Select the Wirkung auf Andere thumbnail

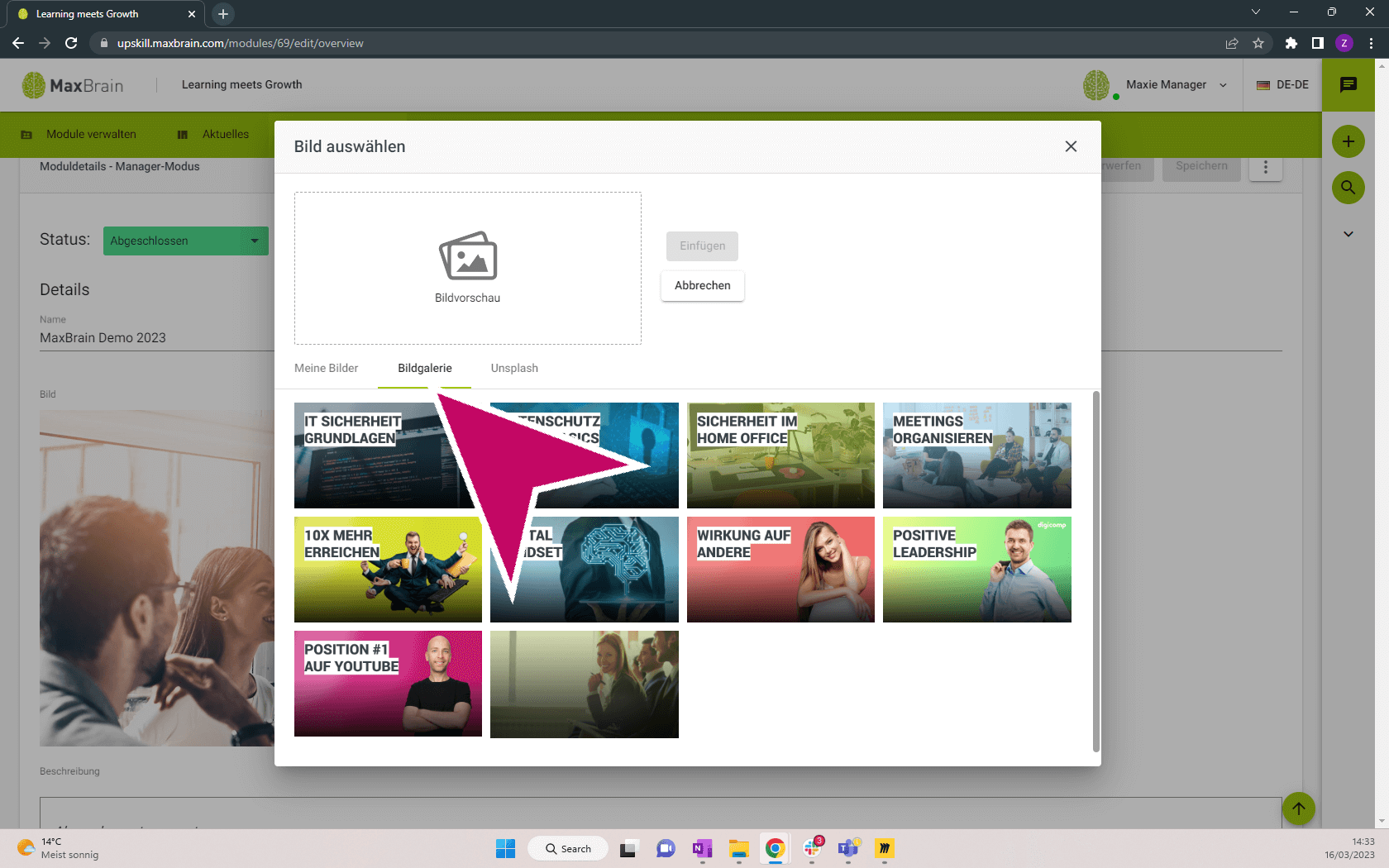(780, 570)
